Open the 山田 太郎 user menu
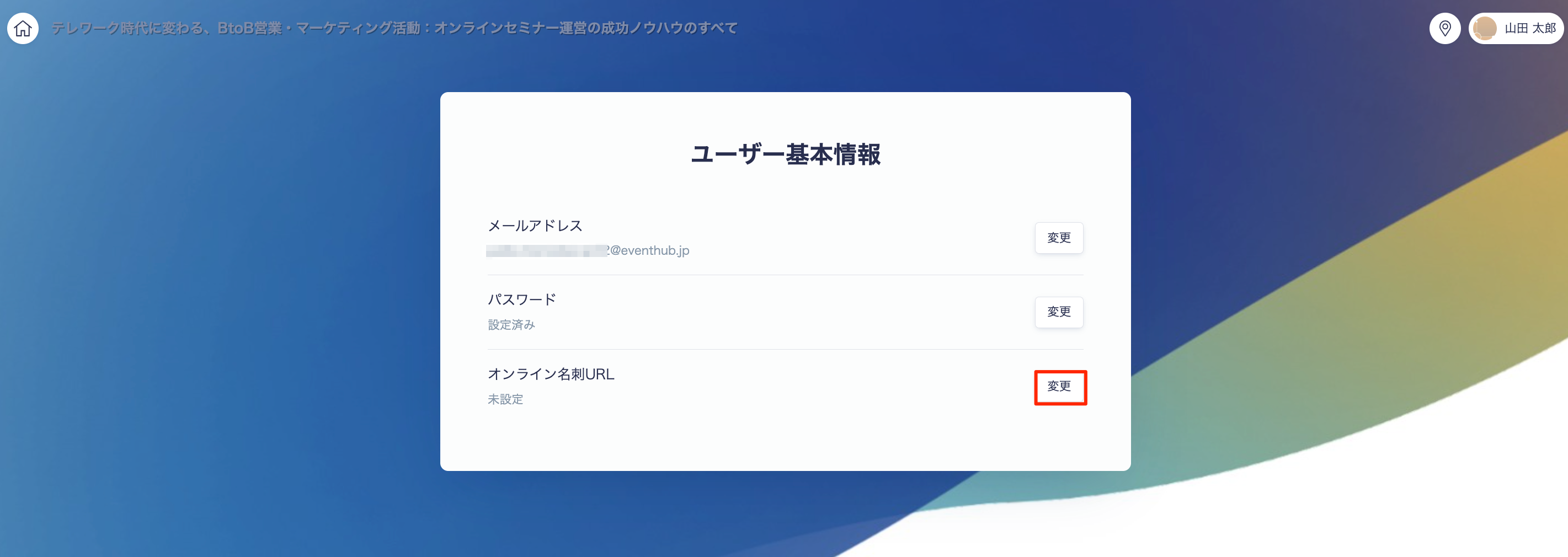 click(1529, 28)
